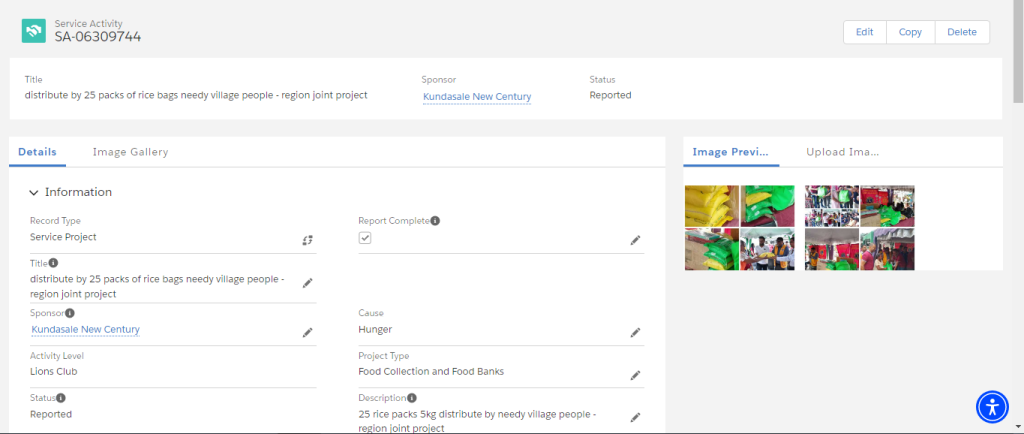The width and height of the screenshot is (1024, 434).
Task: Click the change Record Type icon
Action: tap(308, 240)
